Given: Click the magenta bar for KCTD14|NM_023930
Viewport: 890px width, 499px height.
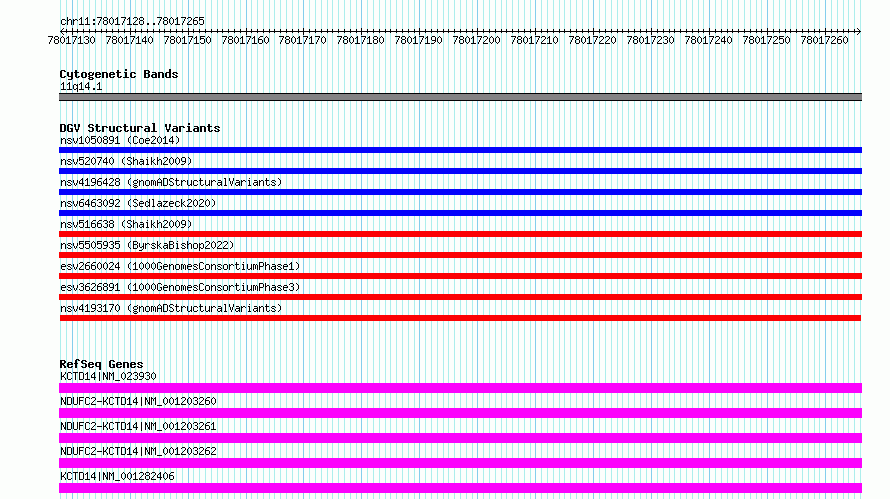Looking at the screenshot, I should [x=460, y=388].
